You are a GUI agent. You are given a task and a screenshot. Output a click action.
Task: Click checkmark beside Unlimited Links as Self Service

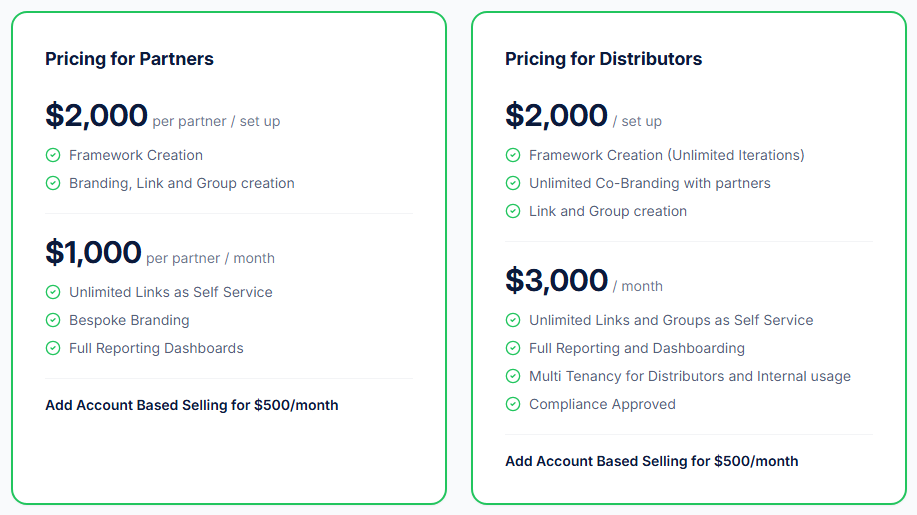coord(53,292)
